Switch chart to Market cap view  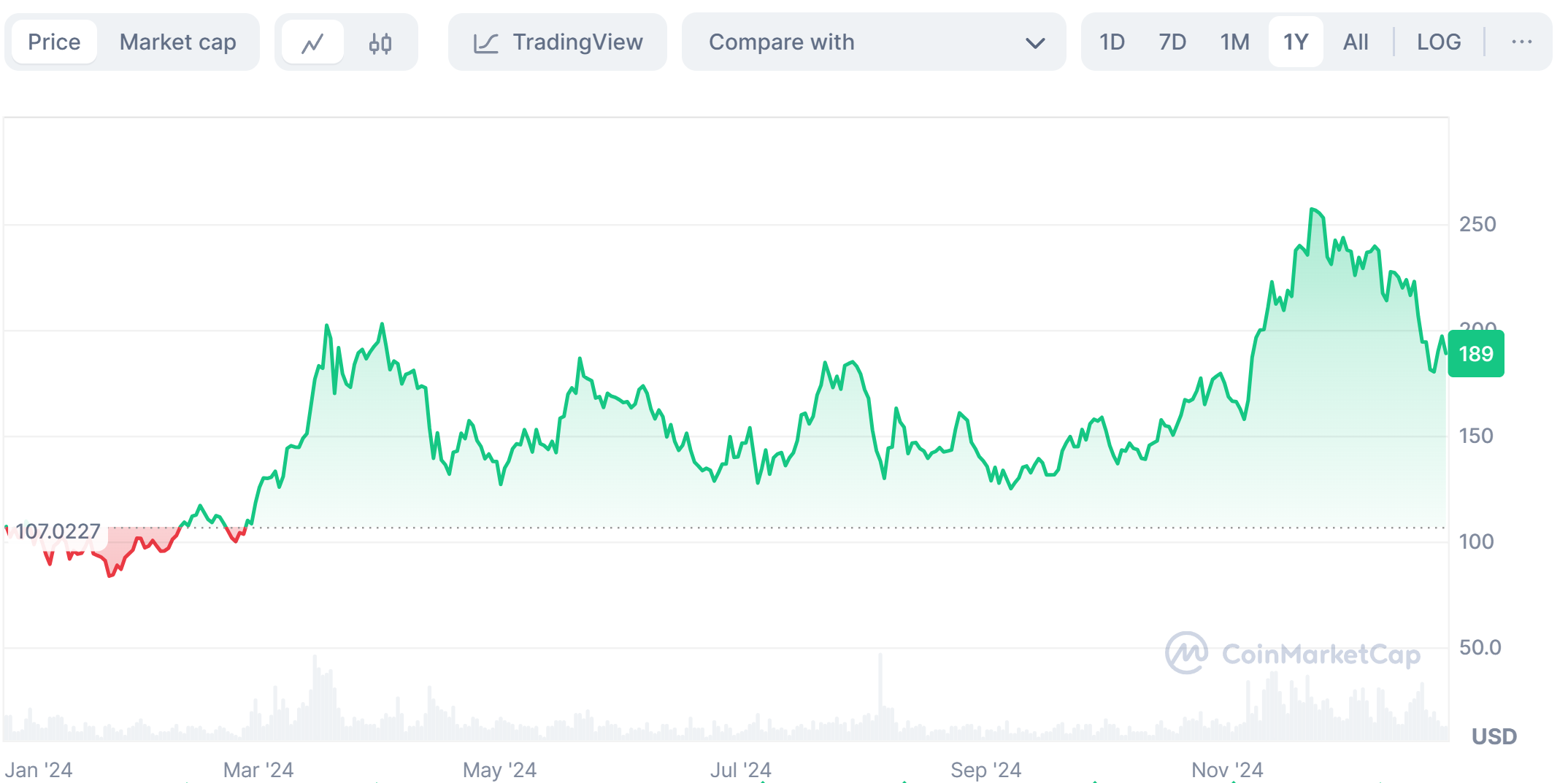[177, 42]
